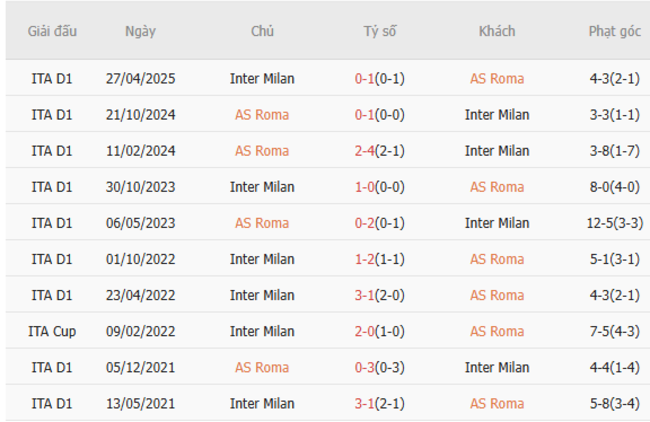Click the 12-5 corner kick stat
The height and width of the screenshot is (422, 650).
click(600, 223)
